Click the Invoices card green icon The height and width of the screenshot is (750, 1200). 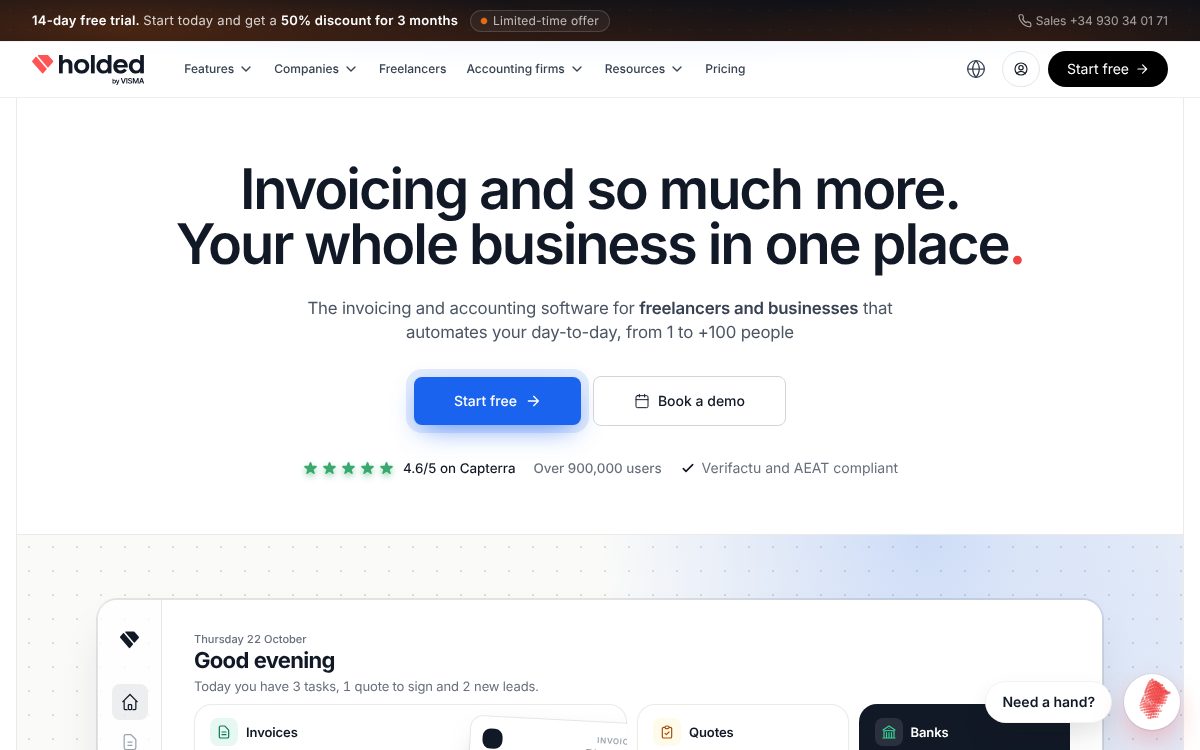[224, 732]
